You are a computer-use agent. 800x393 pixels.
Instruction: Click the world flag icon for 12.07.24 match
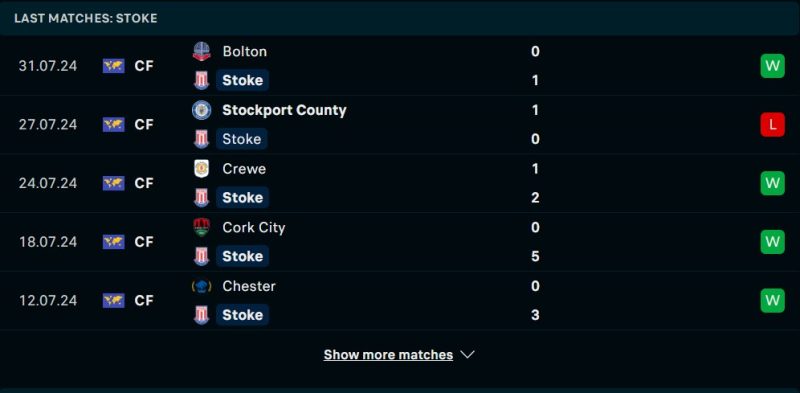113,300
